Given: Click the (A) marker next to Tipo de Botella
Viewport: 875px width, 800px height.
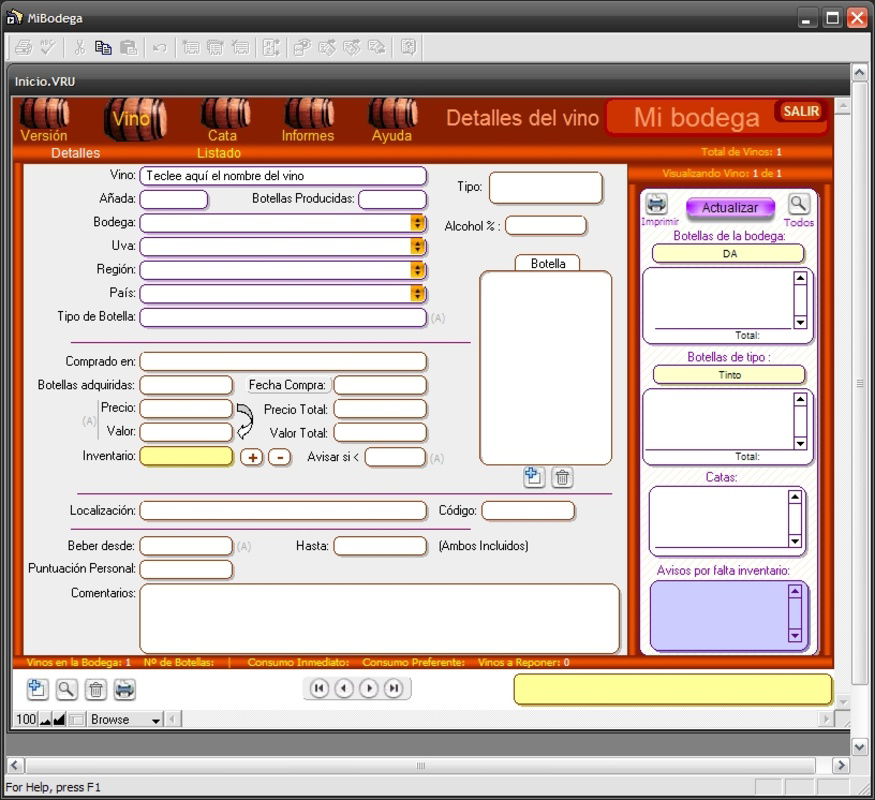Looking at the screenshot, I should click(438, 318).
